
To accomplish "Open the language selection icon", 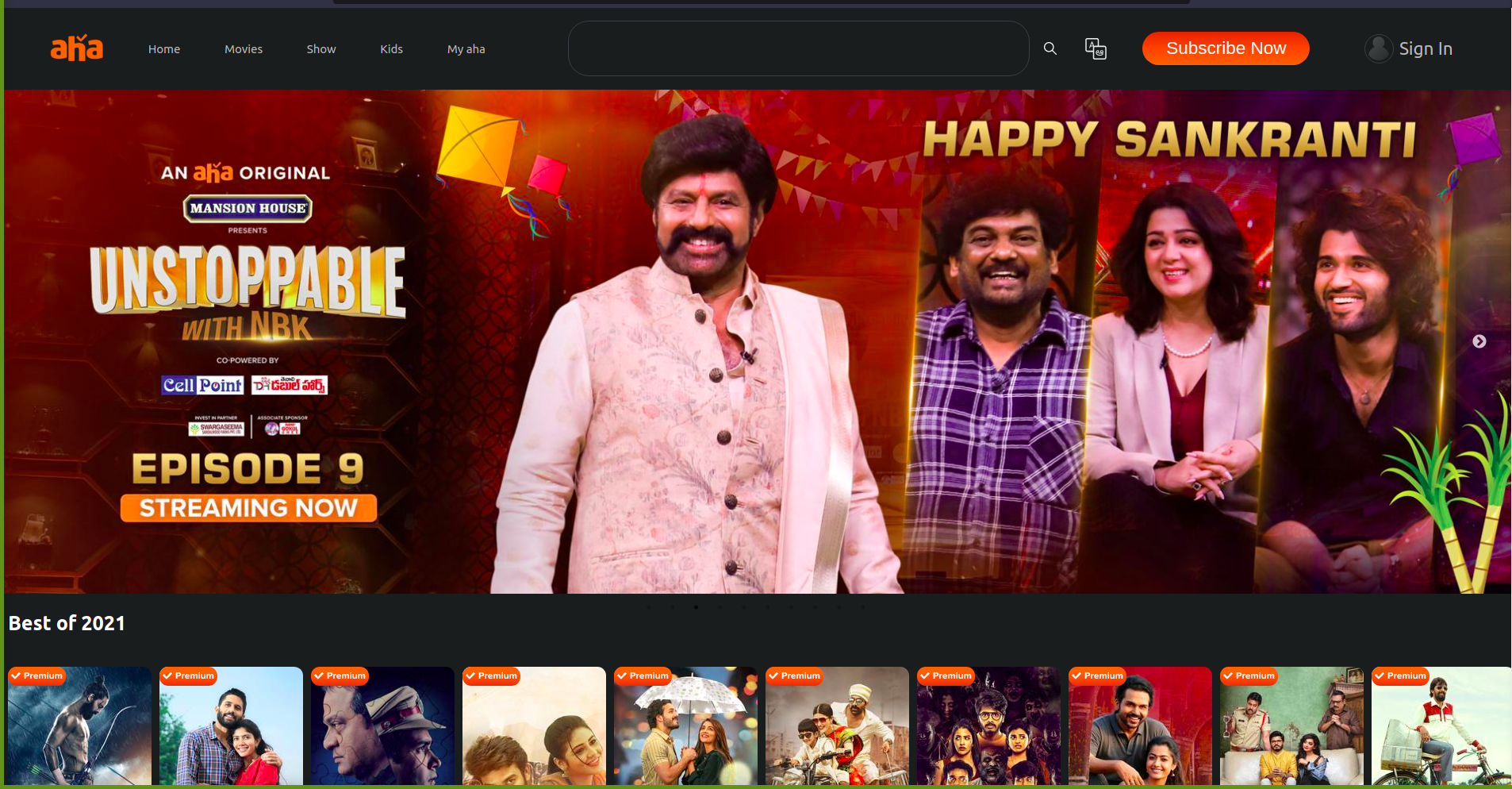I will click(x=1096, y=48).
